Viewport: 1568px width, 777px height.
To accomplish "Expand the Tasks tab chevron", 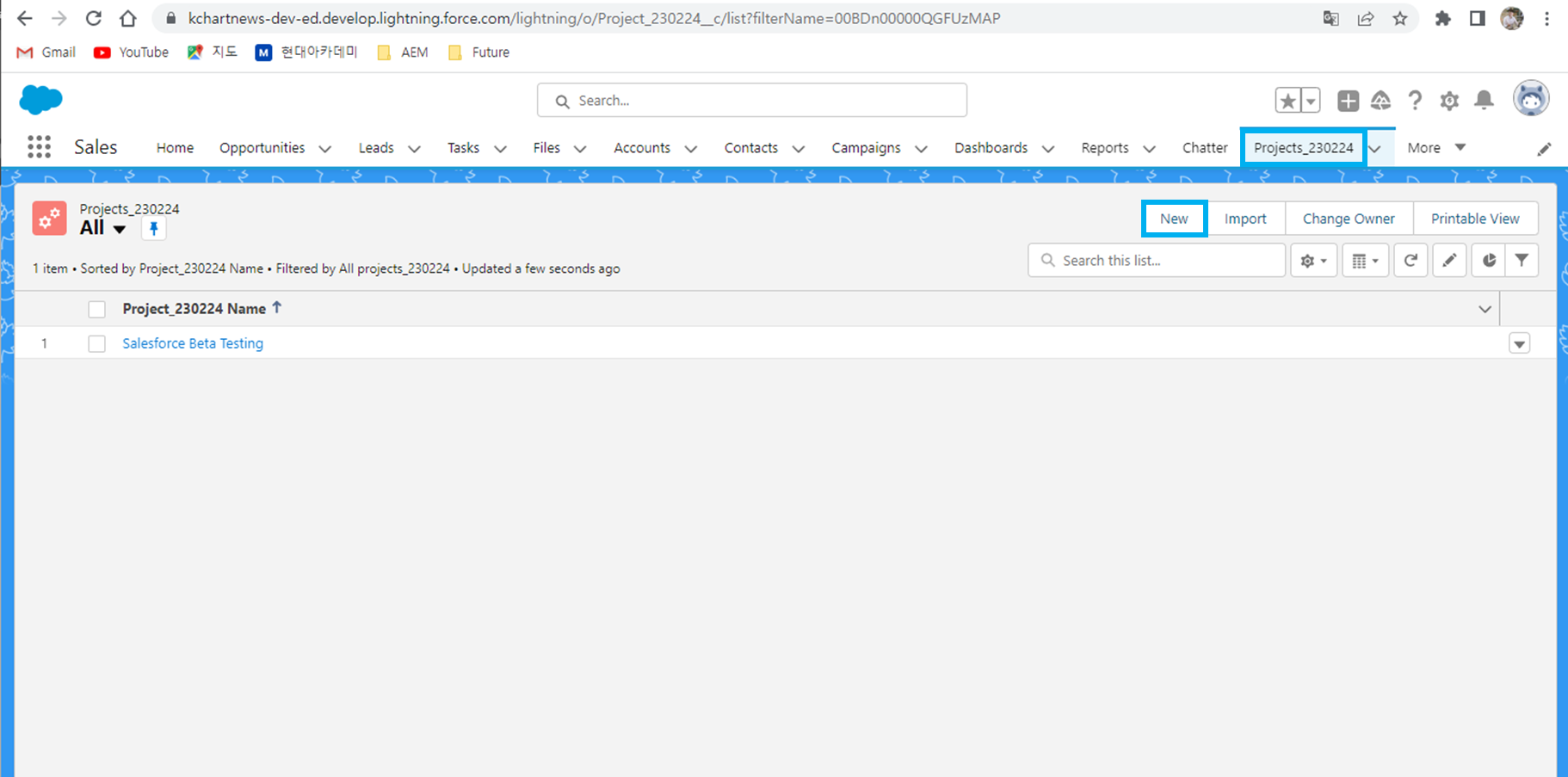I will pos(500,149).
